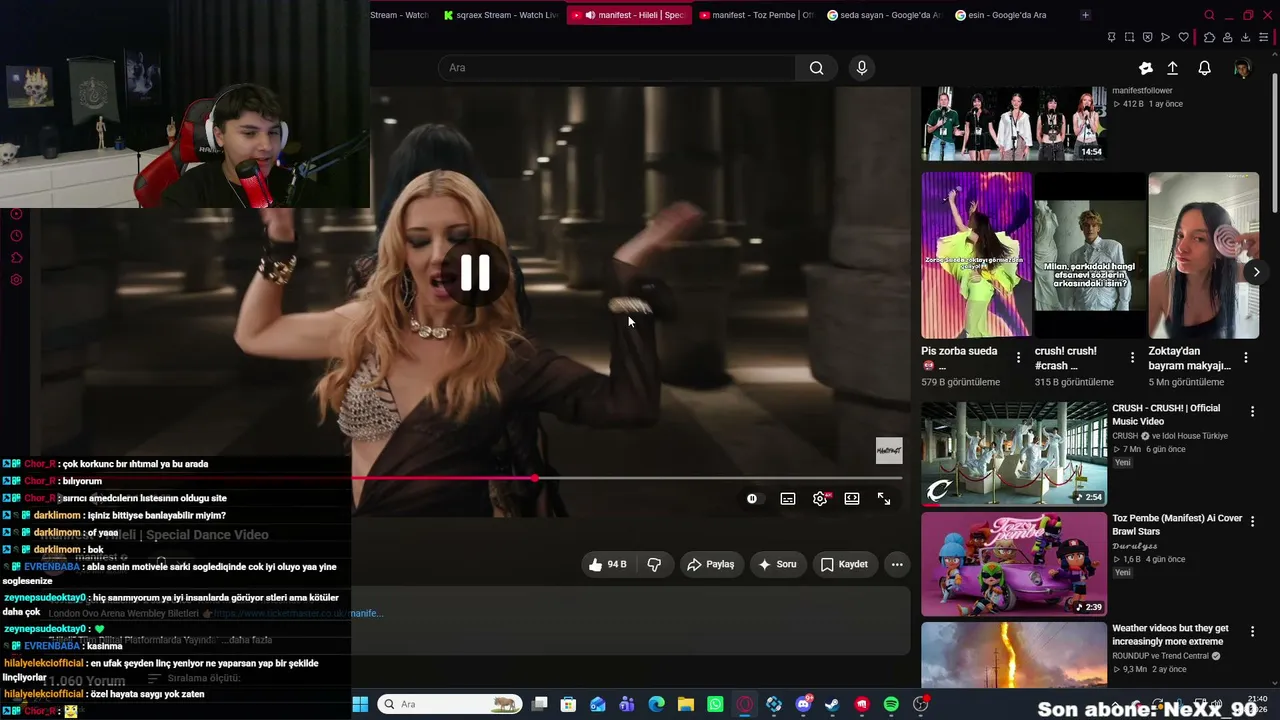Open the browser easy setup menu icon
This screenshot has height=720, width=1280.
[1264, 37]
